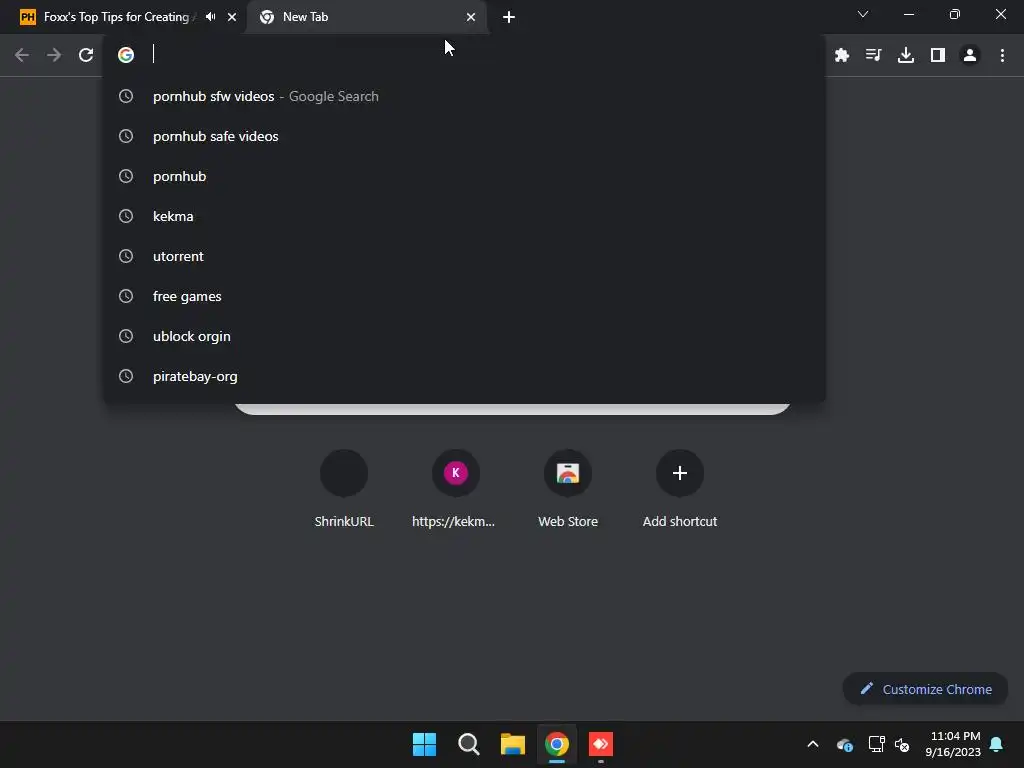
Task: Open the Web Store shortcut
Action: tap(568, 489)
